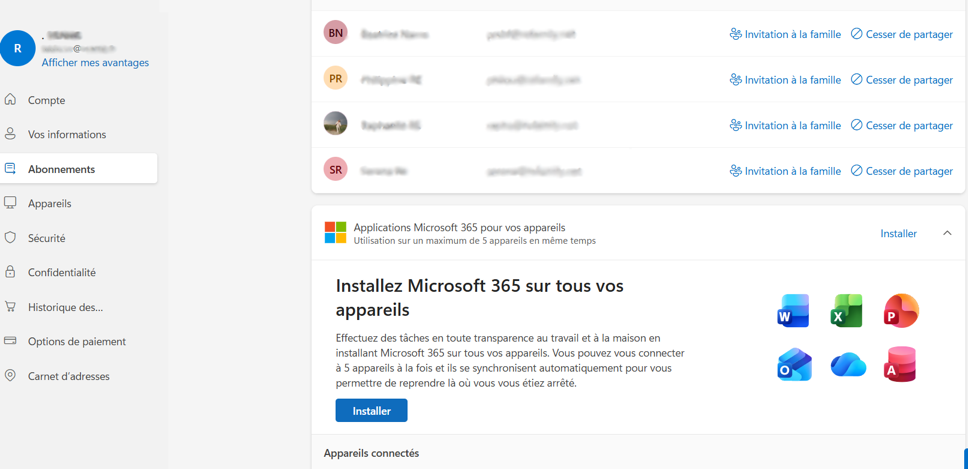
Task: Click the Appareils monitor icon
Action: [10, 203]
